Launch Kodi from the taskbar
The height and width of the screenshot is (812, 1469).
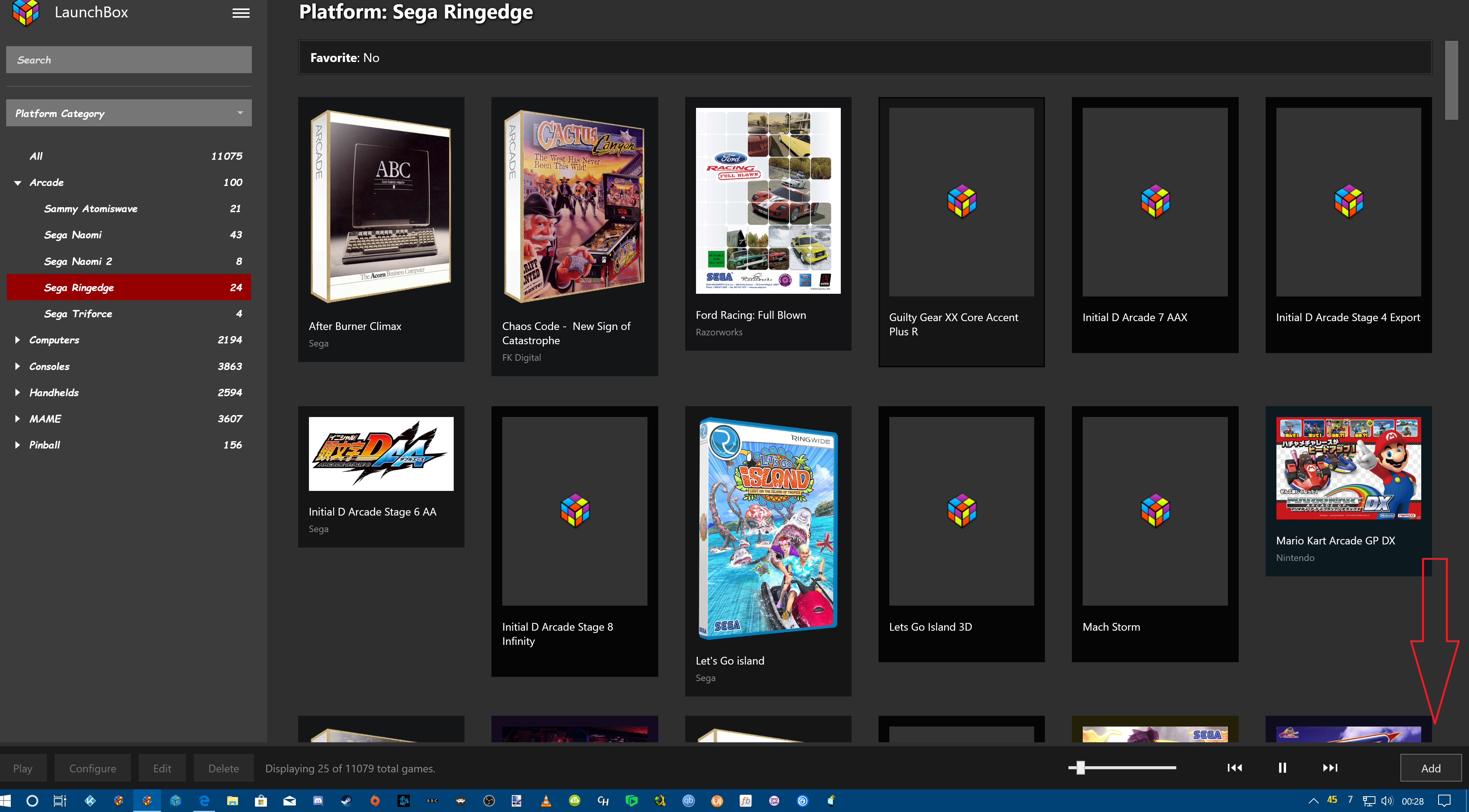point(90,800)
